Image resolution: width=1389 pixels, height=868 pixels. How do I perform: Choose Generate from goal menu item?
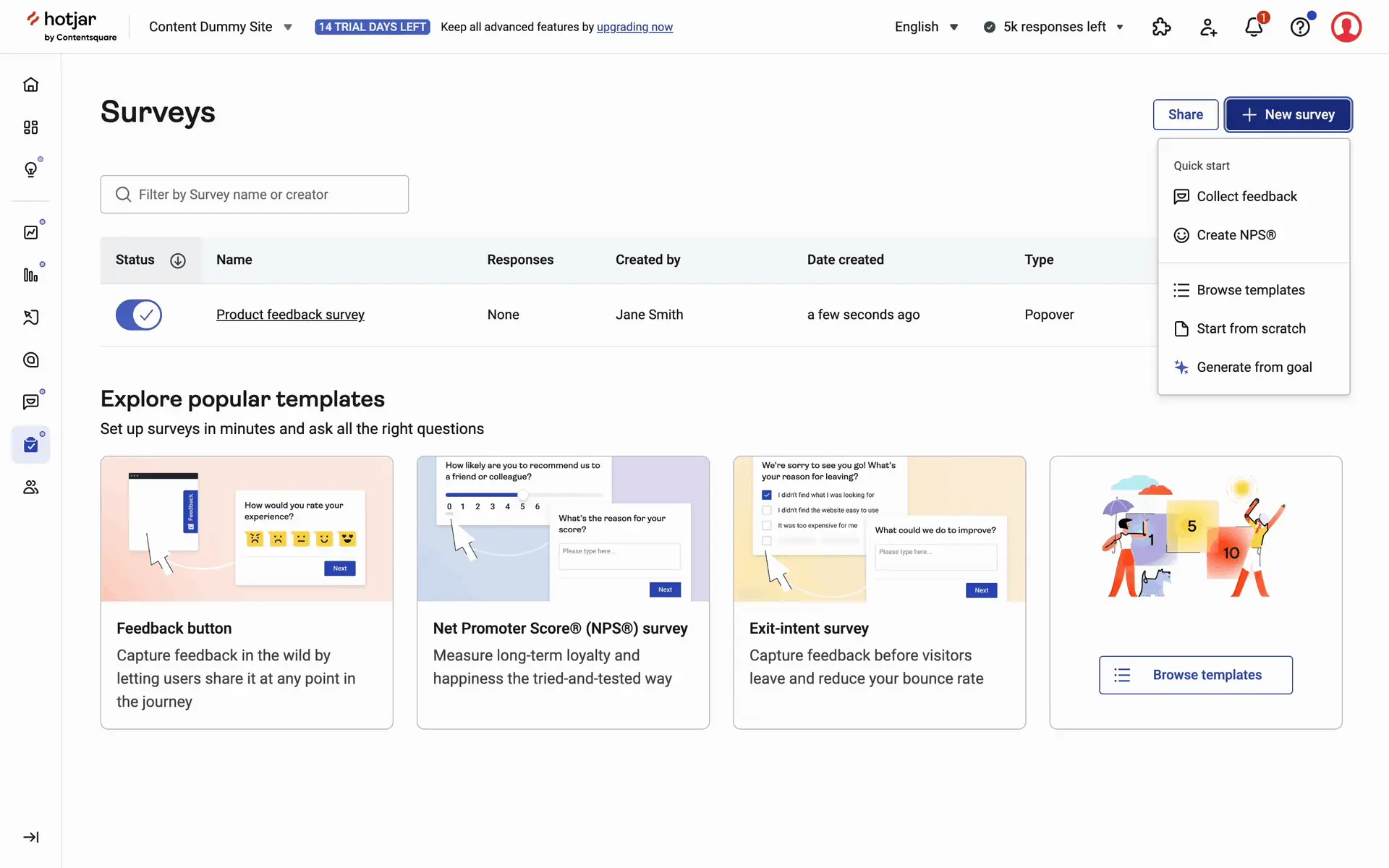(1253, 367)
